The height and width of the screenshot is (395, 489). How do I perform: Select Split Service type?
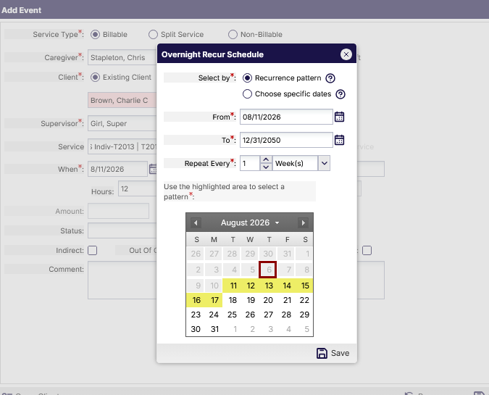(x=153, y=34)
